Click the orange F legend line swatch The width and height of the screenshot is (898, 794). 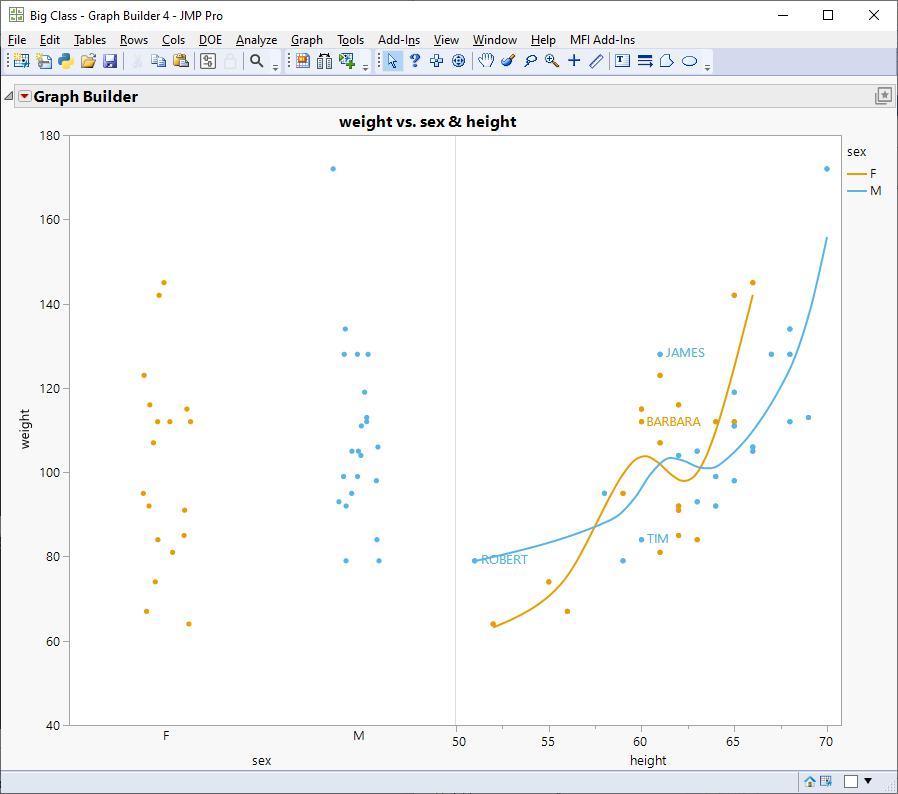pyautogui.click(x=857, y=174)
